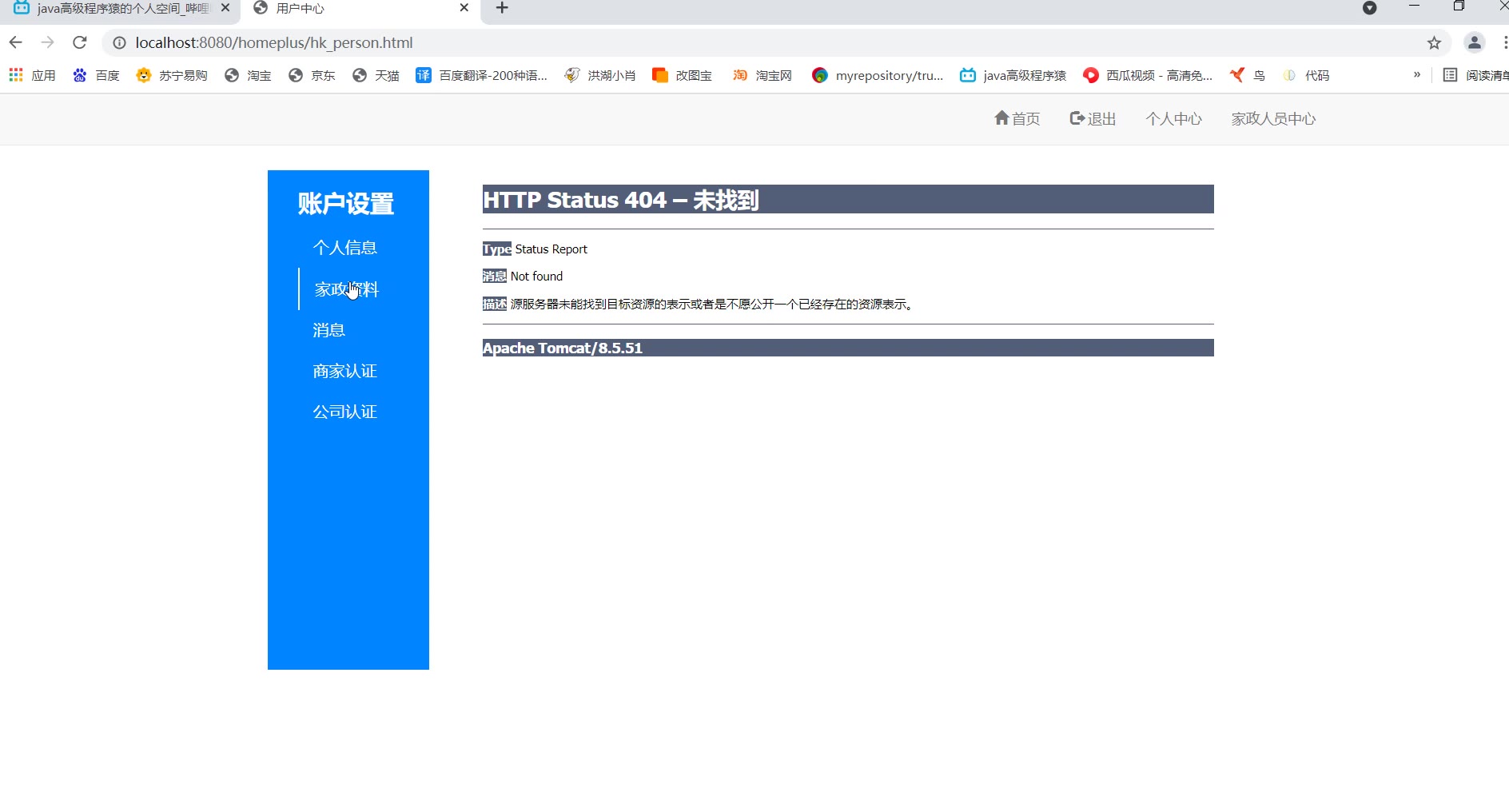The height and width of the screenshot is (812, 1509).
Task: Select 公司认证 in the account sidebar
Action: point(344,412)
